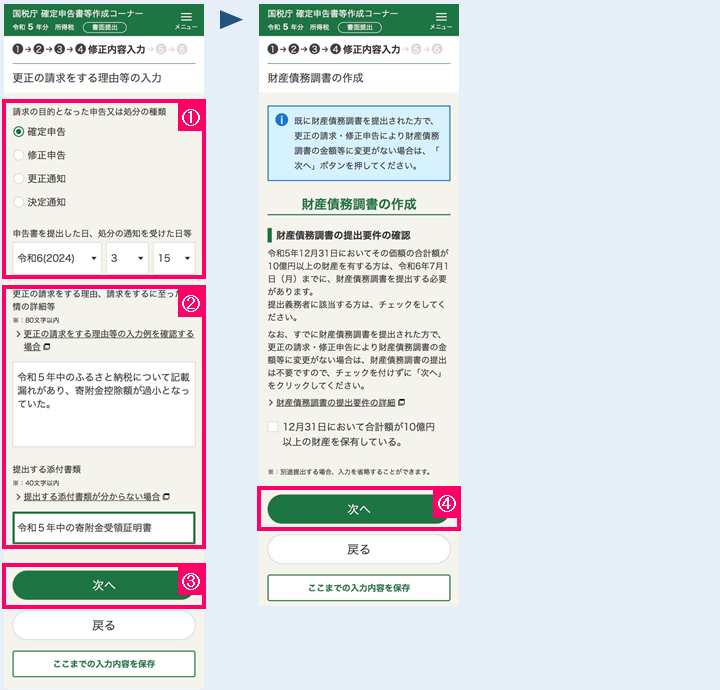Click external-link icon after 添付書類が分からない場合

point(167,496)
